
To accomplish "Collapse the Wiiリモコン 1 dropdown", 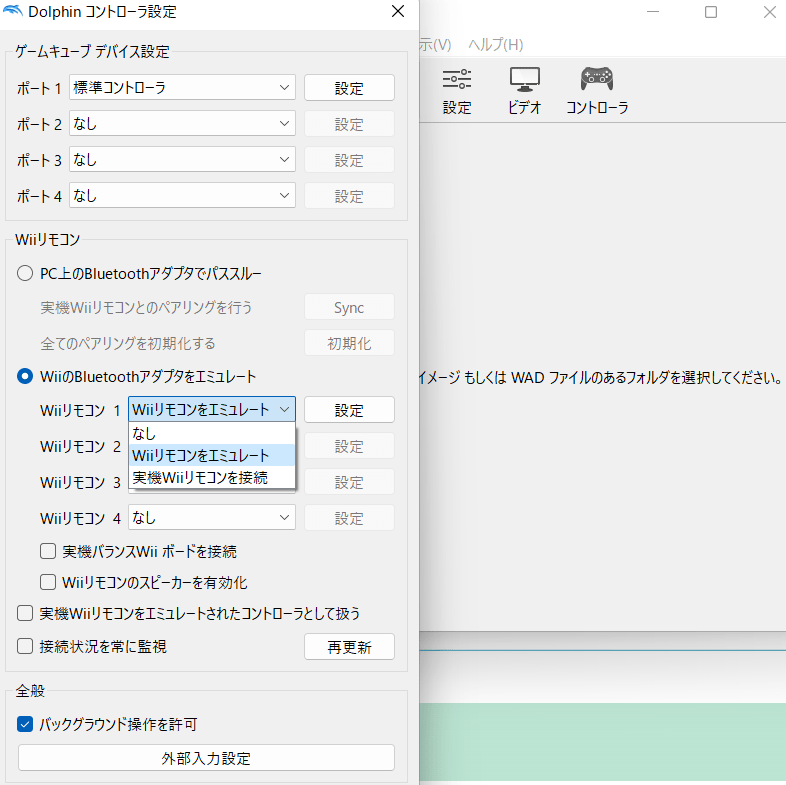I will tap(212, 410).
